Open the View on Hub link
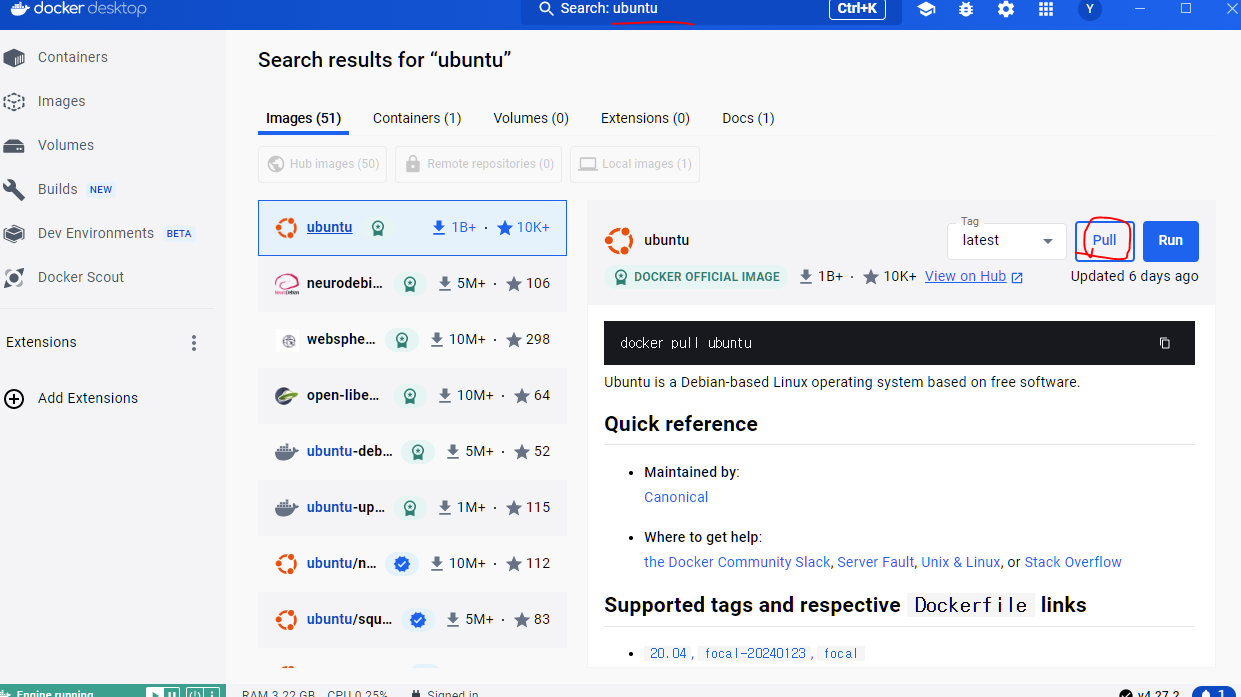Screen dimensions: 1241x697 tap(965, 277)
